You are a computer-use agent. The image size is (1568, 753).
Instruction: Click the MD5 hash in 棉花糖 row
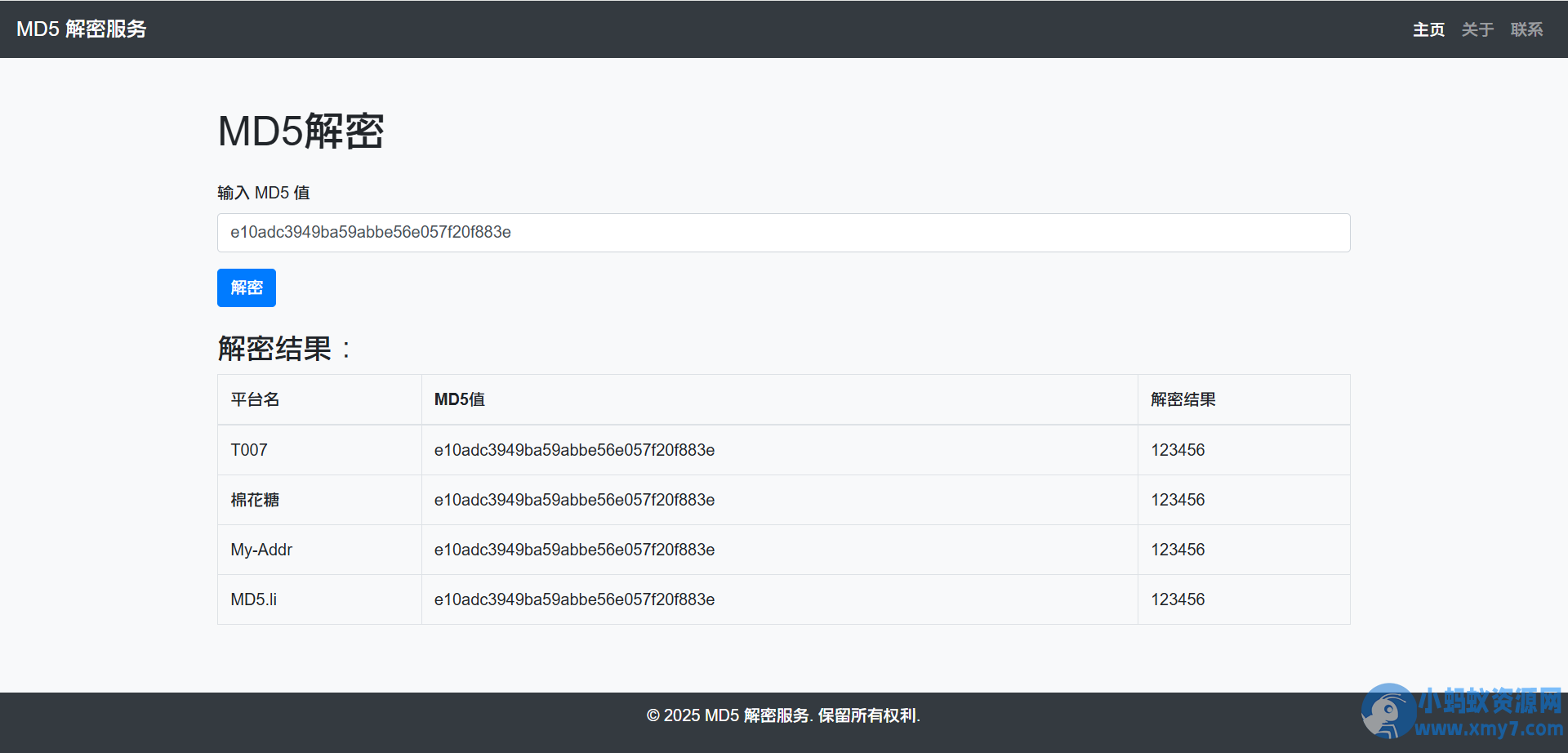click(574, 500)
